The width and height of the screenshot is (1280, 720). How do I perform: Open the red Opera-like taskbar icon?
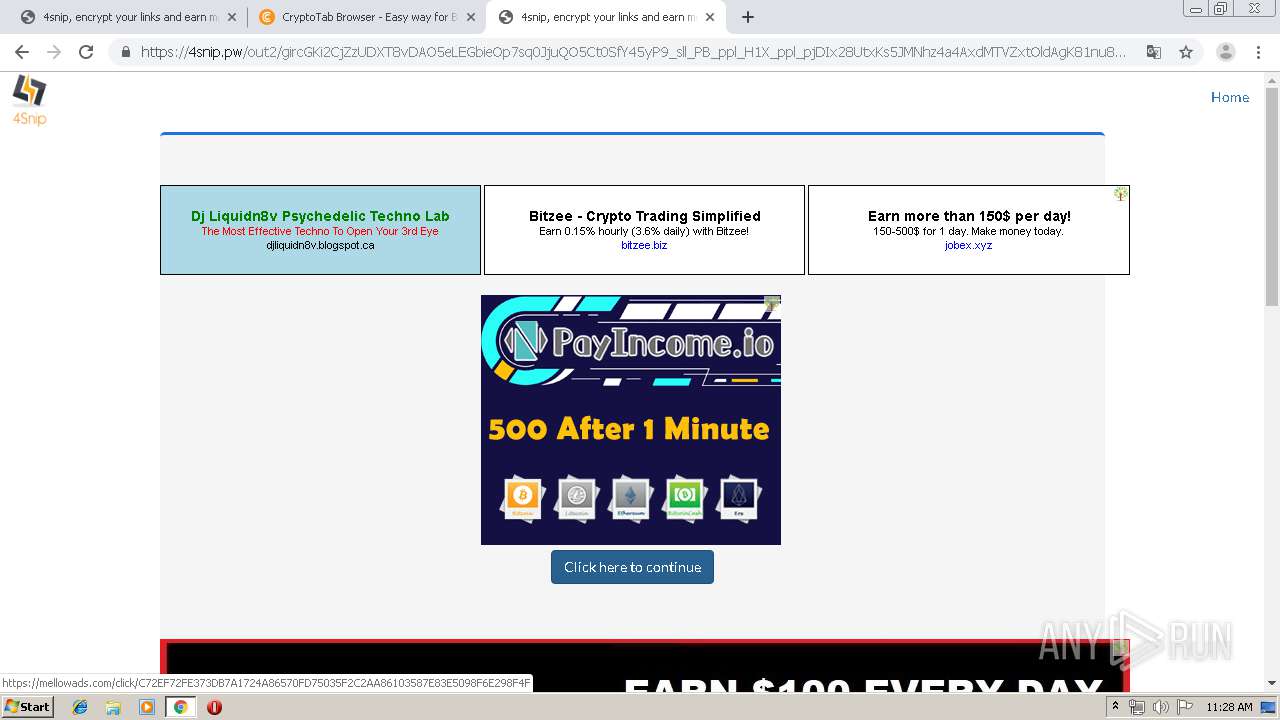point(214,707)
